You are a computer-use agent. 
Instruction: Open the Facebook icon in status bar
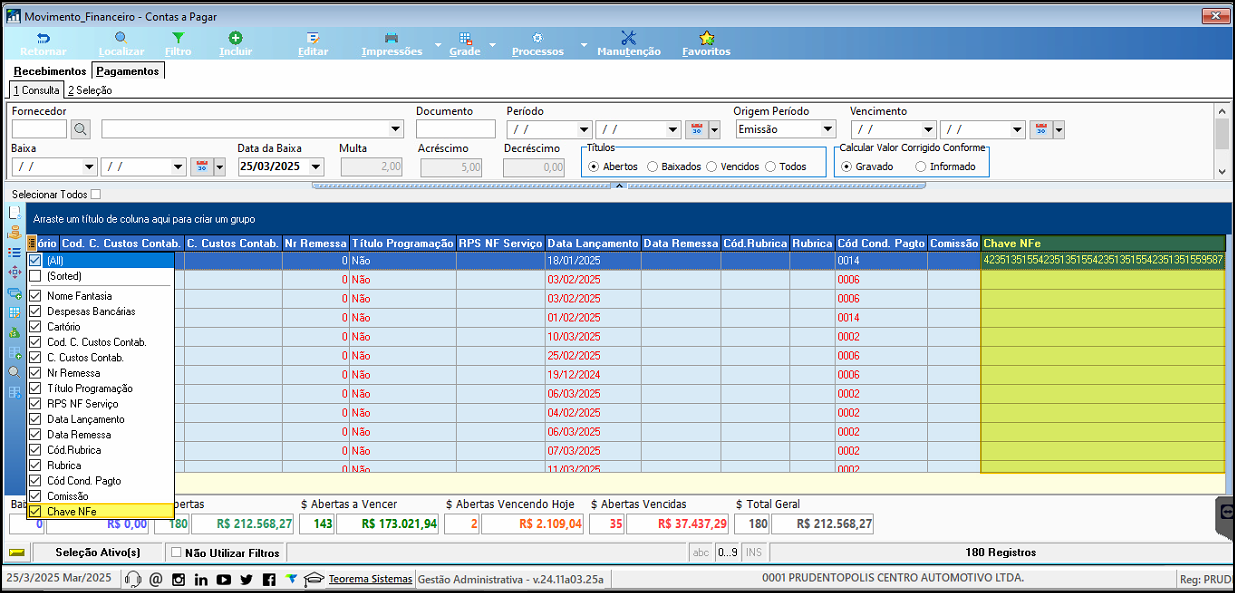click(x=269, y=579)
